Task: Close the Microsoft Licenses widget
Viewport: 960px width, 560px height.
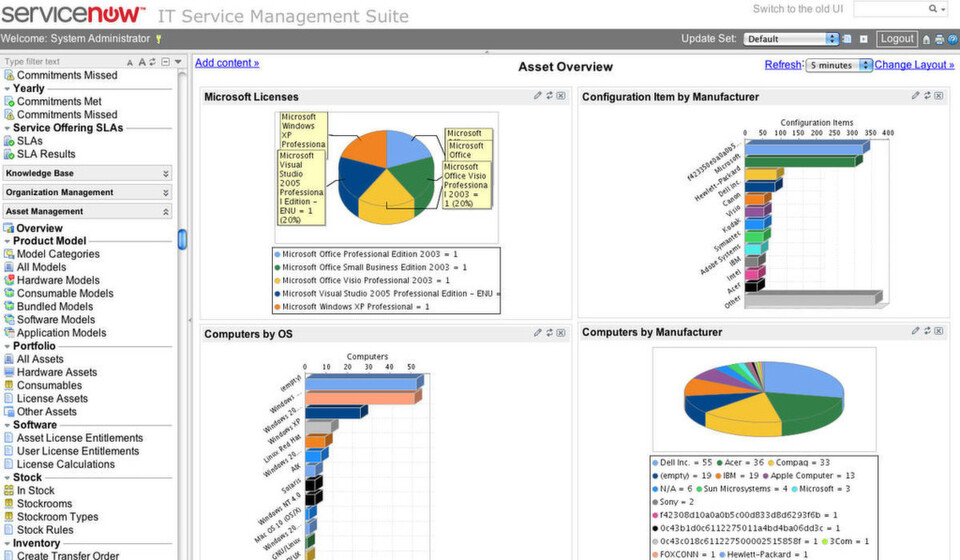Action: (561, 95)
